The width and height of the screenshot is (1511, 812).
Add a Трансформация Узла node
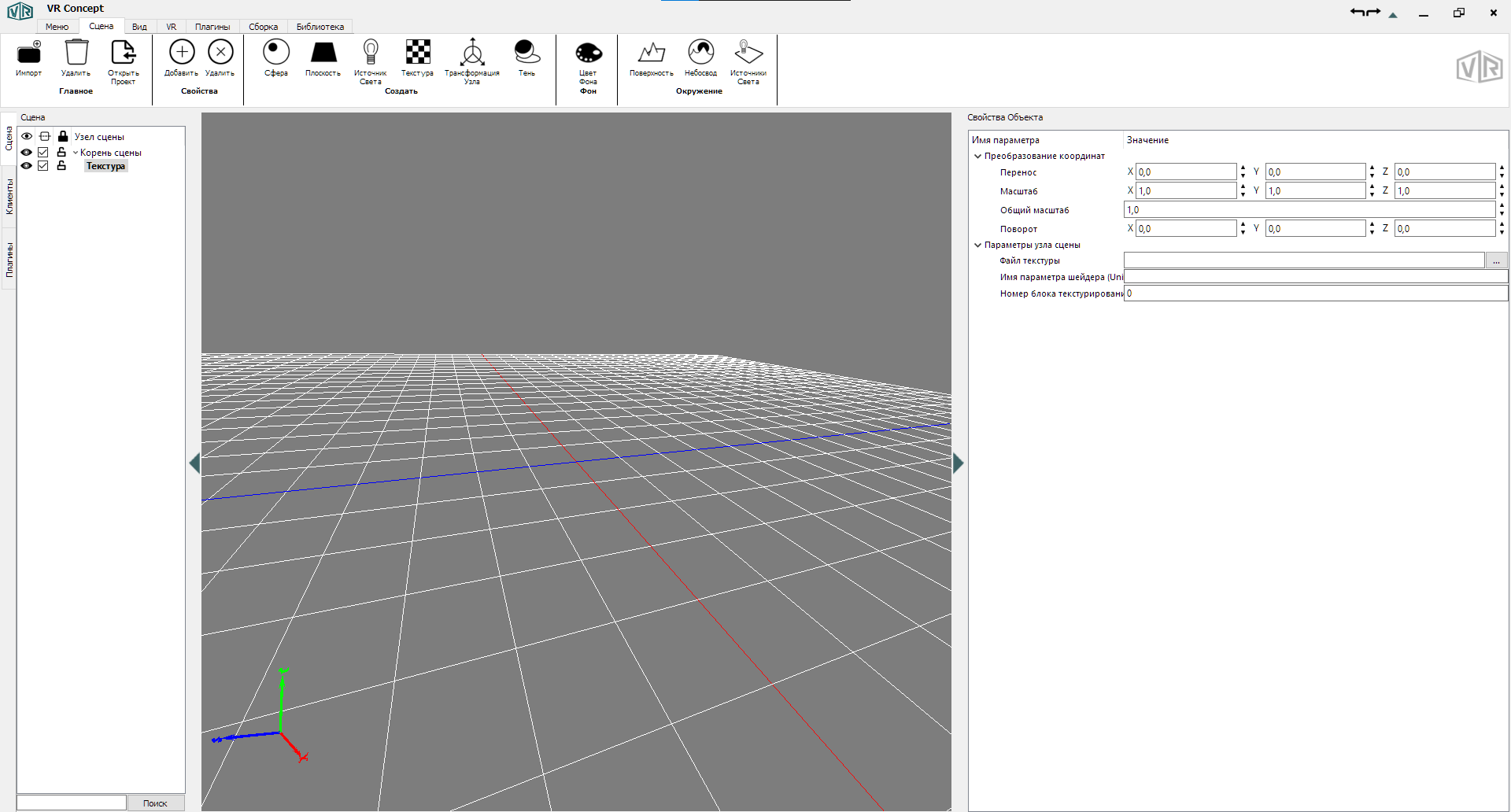point(472,52)
